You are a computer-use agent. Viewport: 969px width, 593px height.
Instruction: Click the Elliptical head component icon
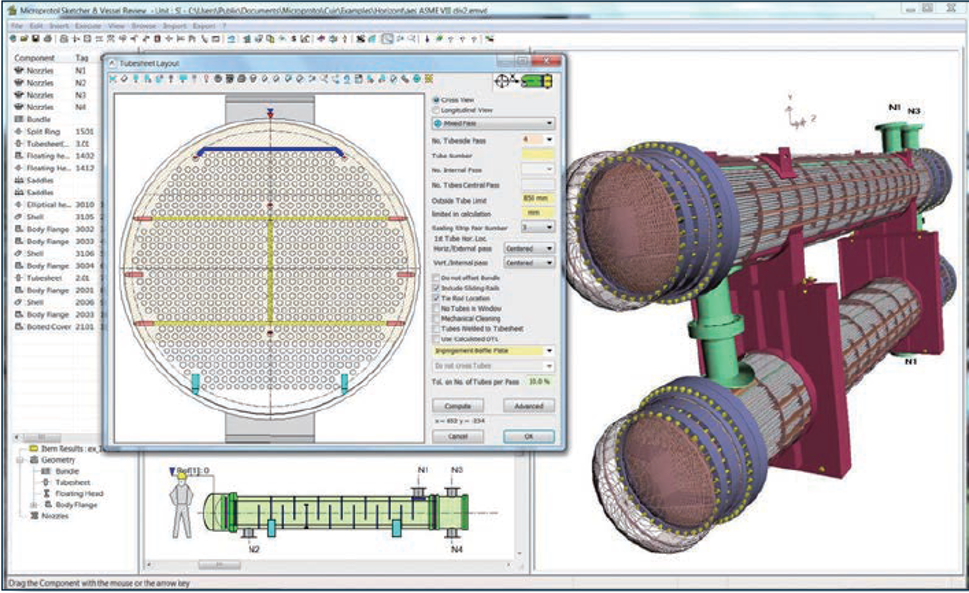(x=18, y=204)
